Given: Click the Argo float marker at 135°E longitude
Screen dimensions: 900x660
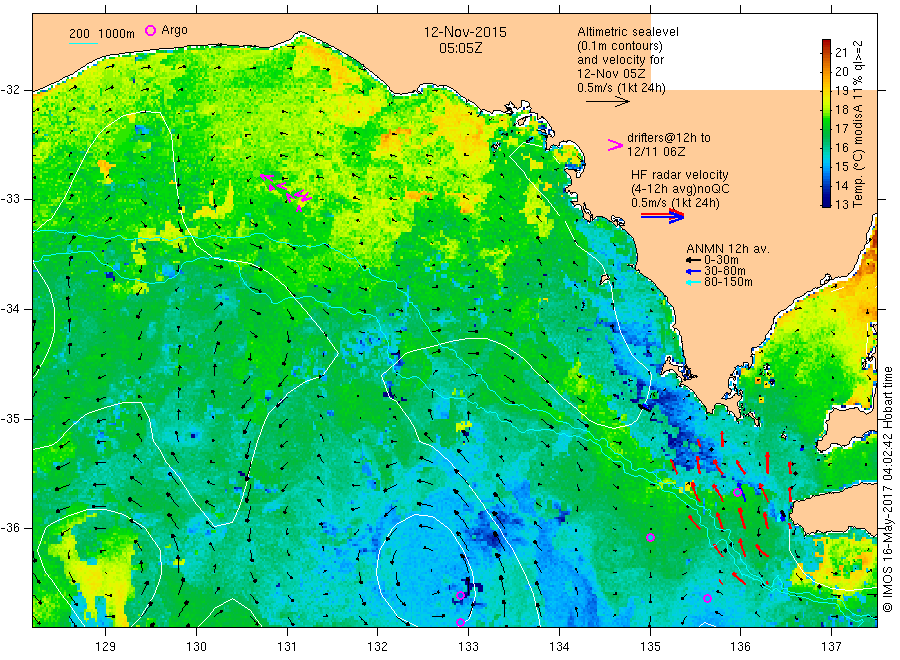Looking at the screenshot, I should pos(650,538).
